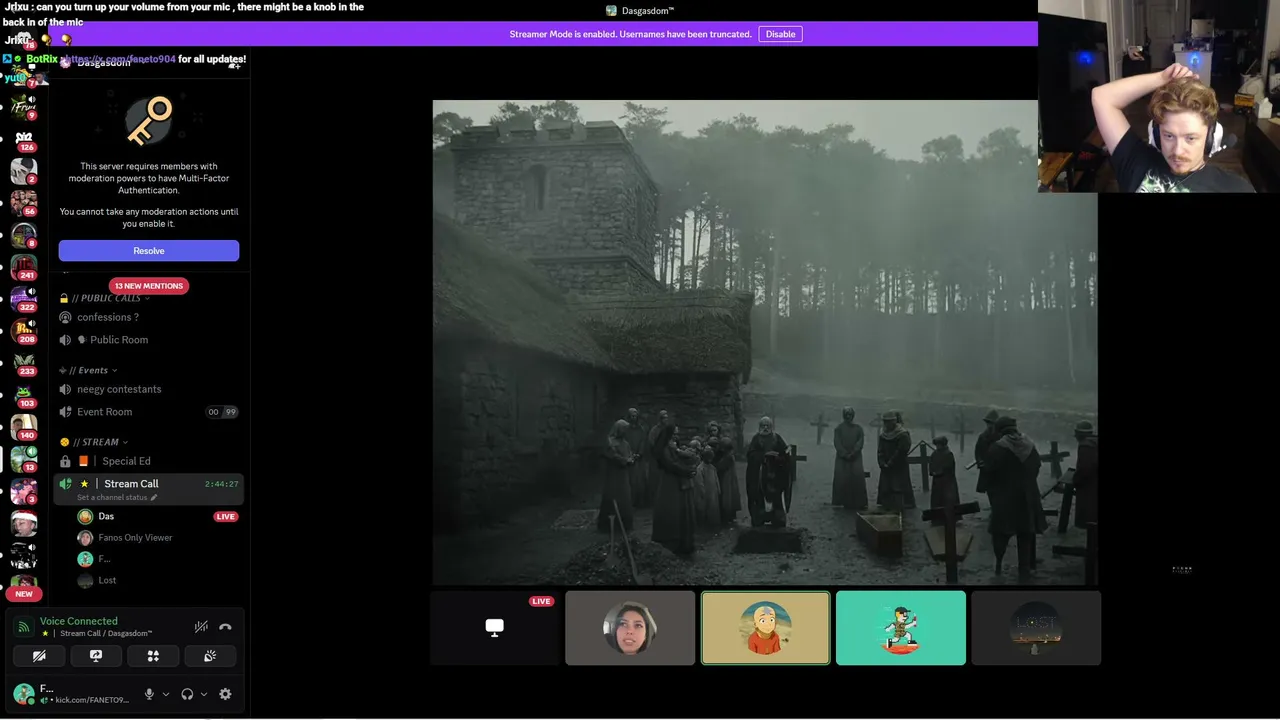Image resolution: width=1280 pixels, height=720 pixels.
Task: Share your screen
Action: 96,656
